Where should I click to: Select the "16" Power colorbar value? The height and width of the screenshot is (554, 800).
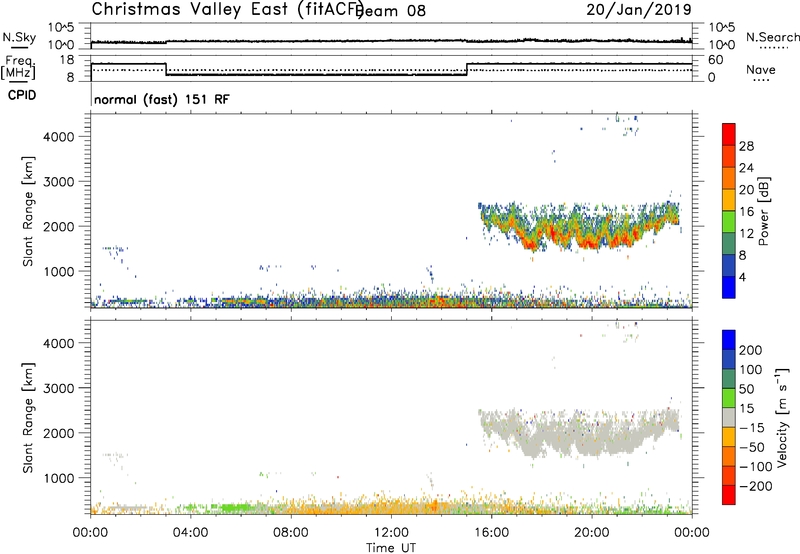[746, 212]
